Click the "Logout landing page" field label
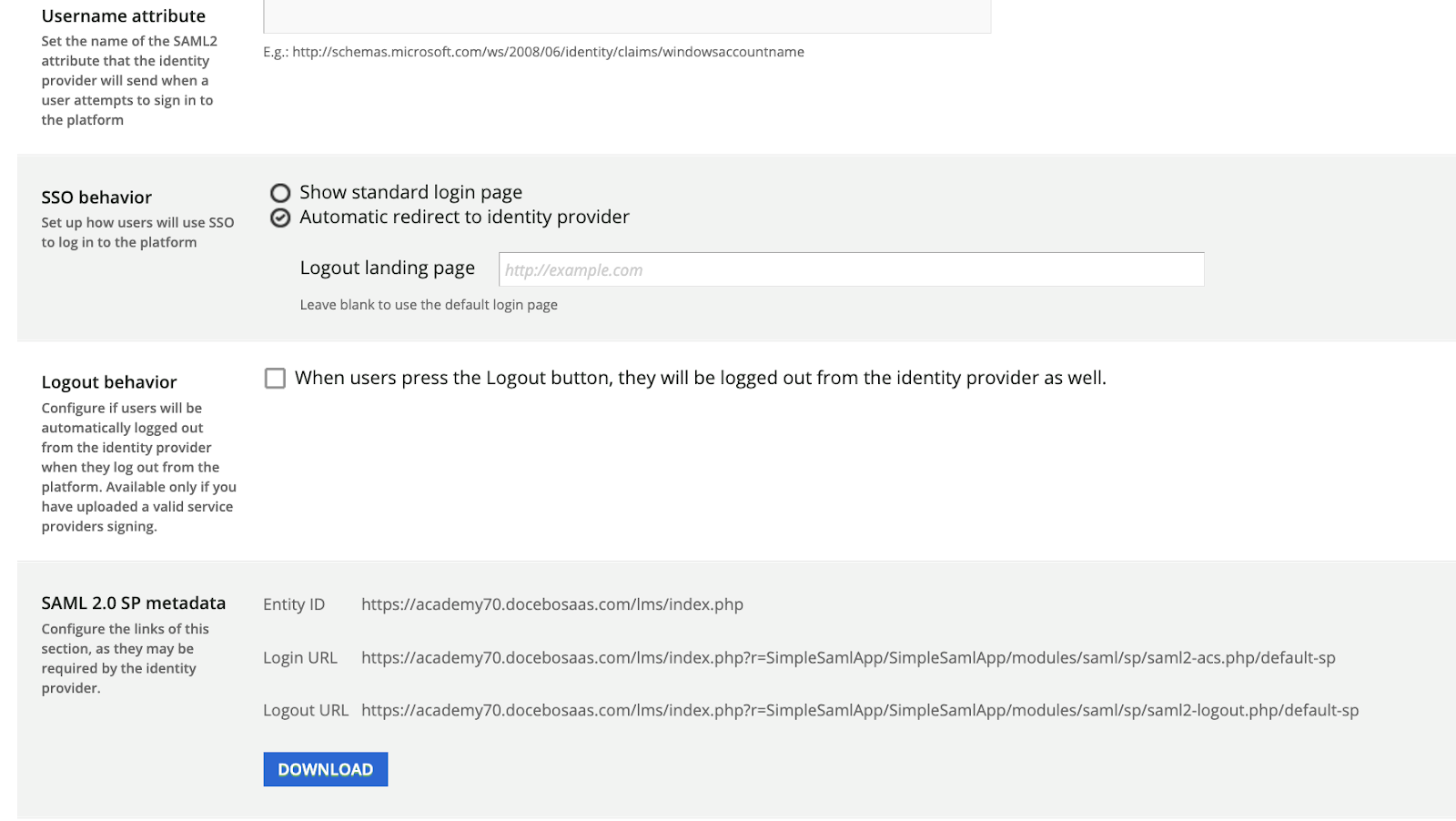The width and height of the screenshot is (1456, 821). tap(387, 268)
